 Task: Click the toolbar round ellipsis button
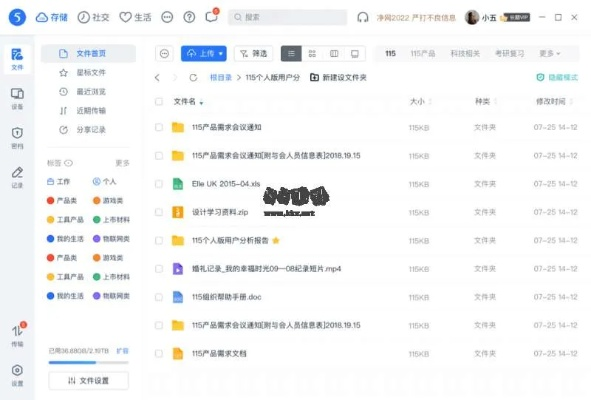[164, 54]
